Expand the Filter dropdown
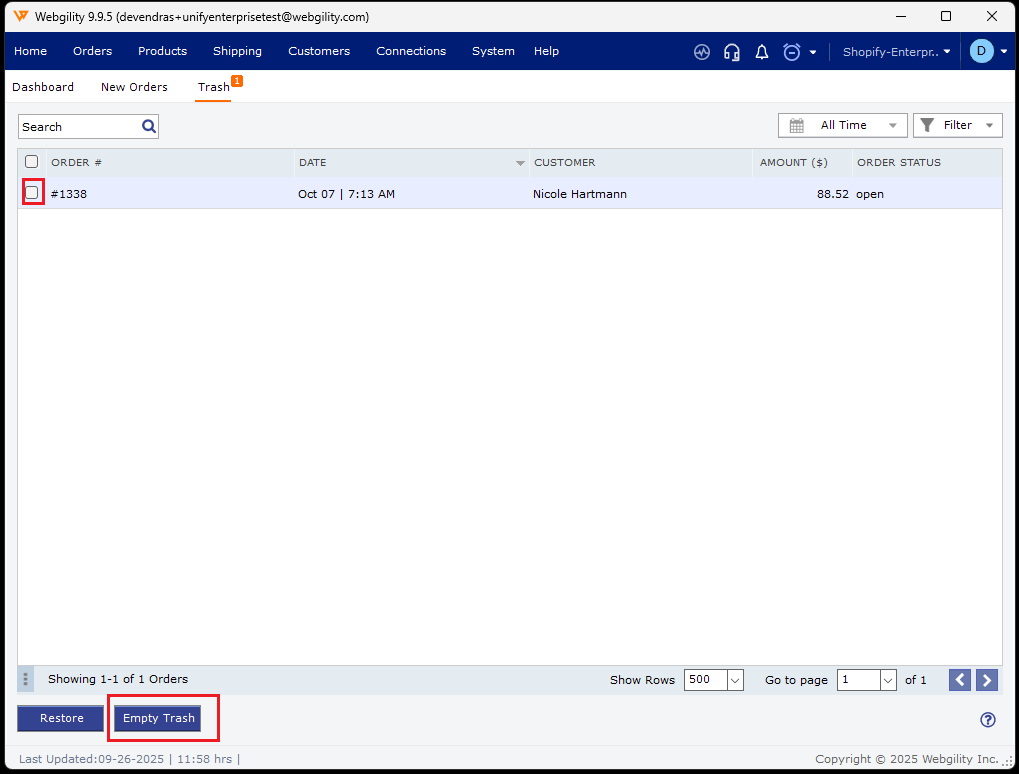The height and width of the screenshot is (774, 1019). (957, 125)
